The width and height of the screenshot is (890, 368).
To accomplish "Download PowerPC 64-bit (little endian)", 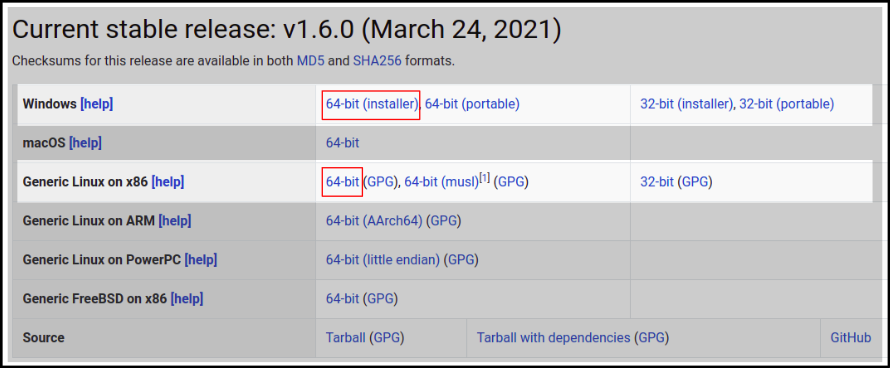I will [383, 260].
